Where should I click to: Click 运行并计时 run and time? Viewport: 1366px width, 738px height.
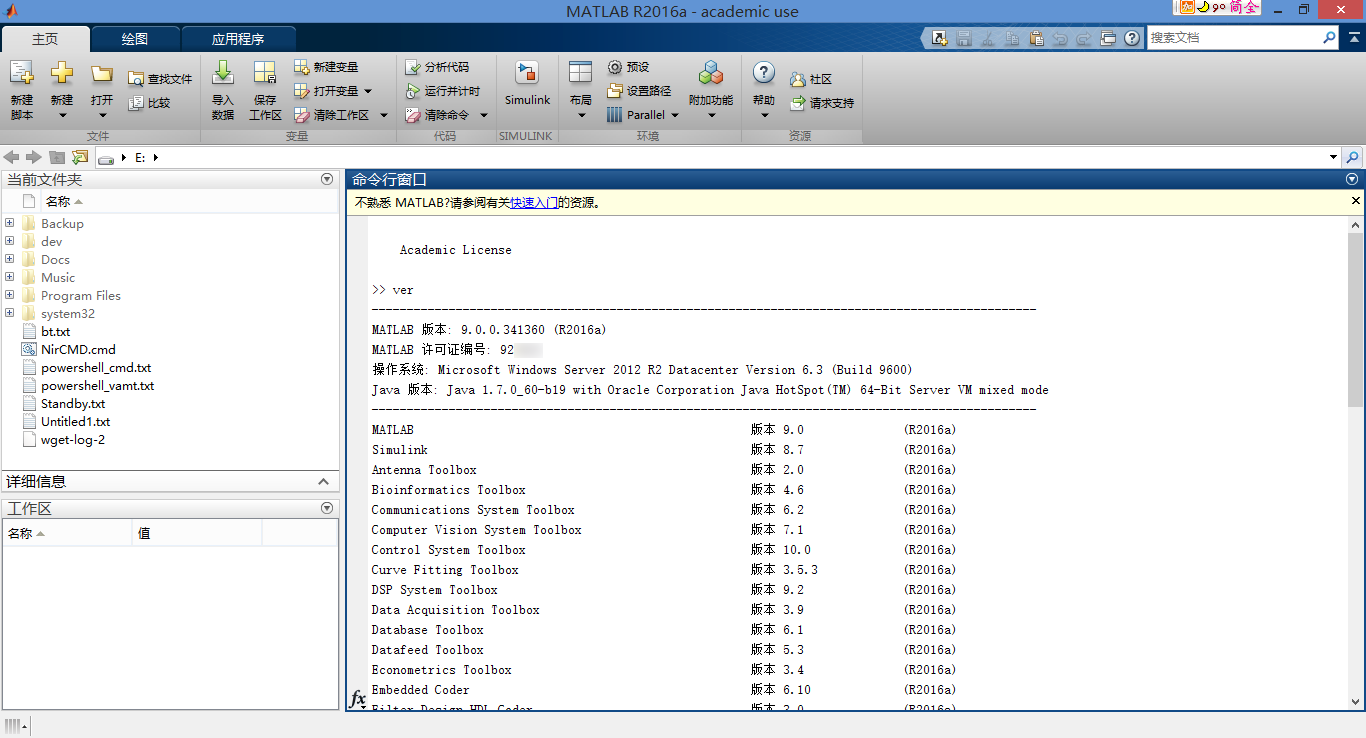443,91
